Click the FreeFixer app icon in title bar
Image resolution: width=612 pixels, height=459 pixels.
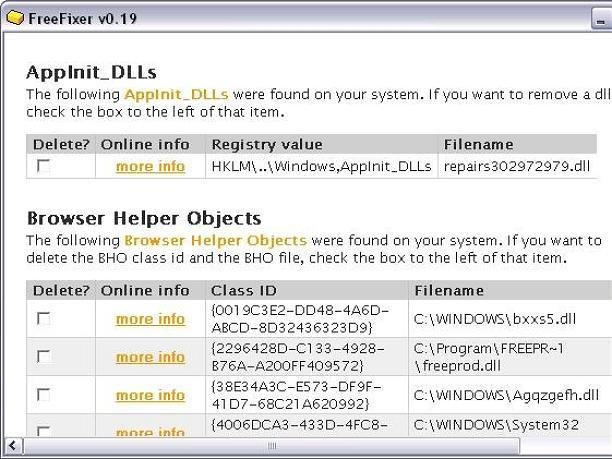(15, 18)
